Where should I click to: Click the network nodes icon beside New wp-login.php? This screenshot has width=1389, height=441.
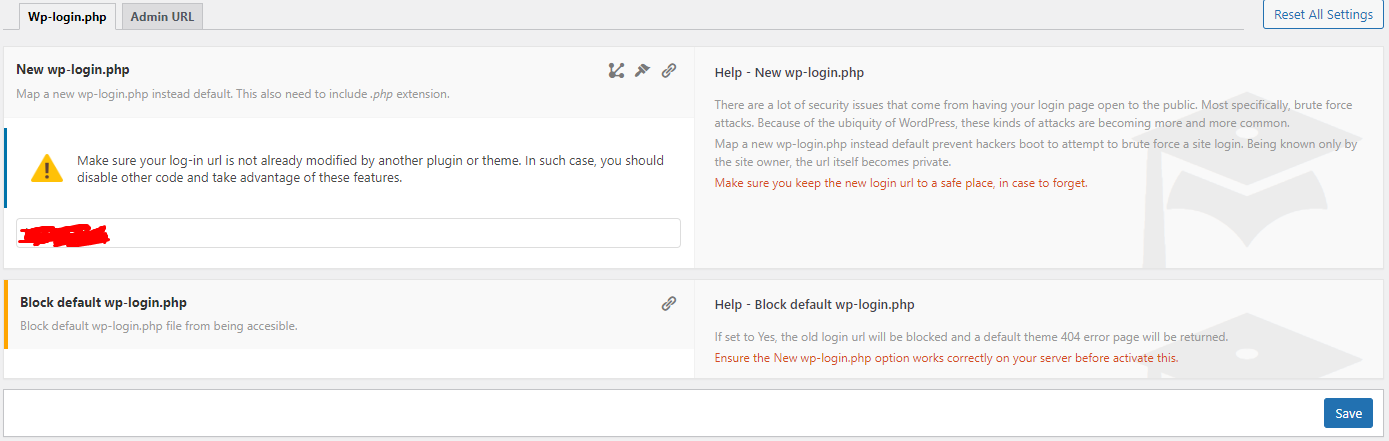point(616,70)
